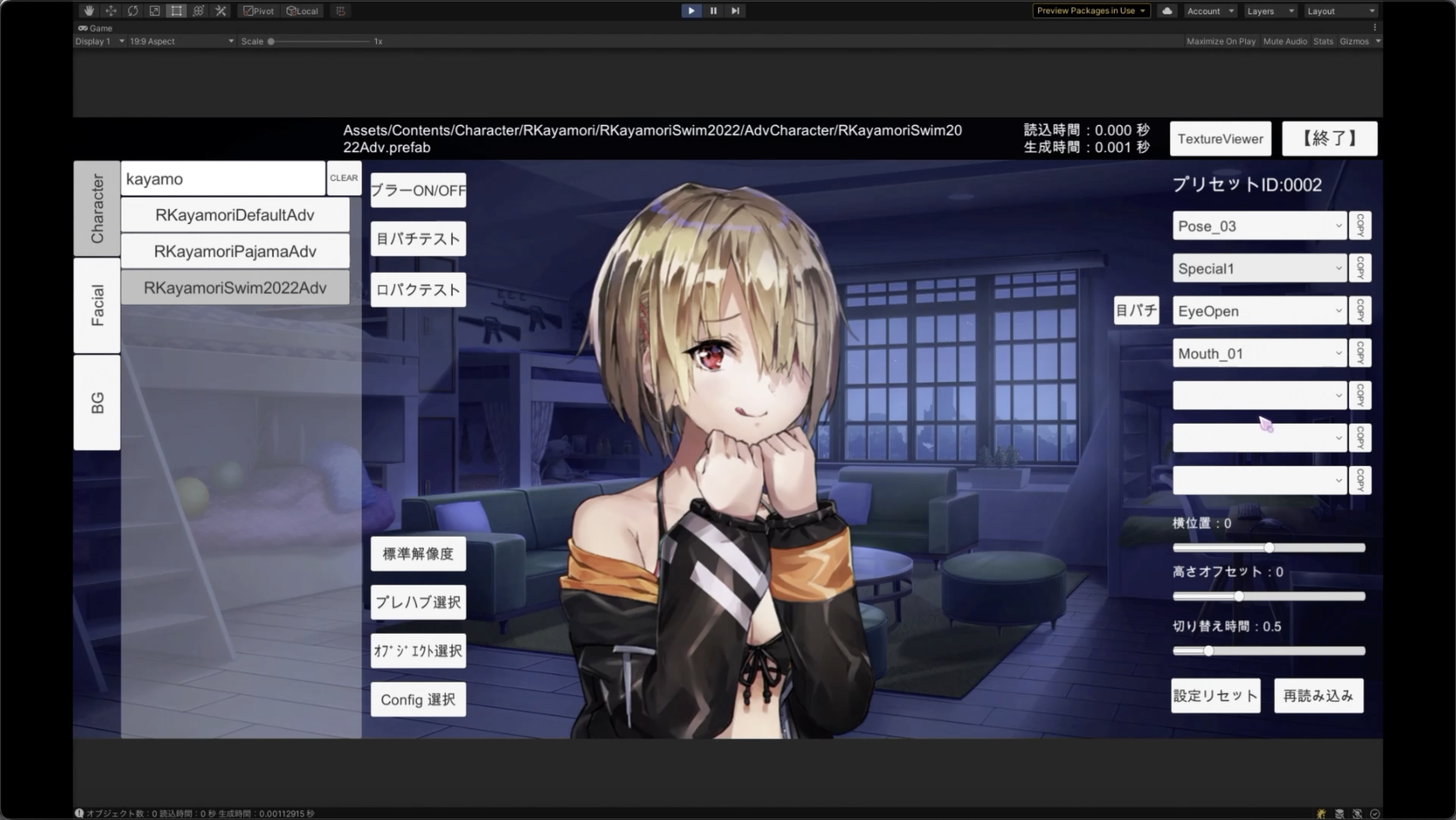Click the Step frame button

[735, 11]
